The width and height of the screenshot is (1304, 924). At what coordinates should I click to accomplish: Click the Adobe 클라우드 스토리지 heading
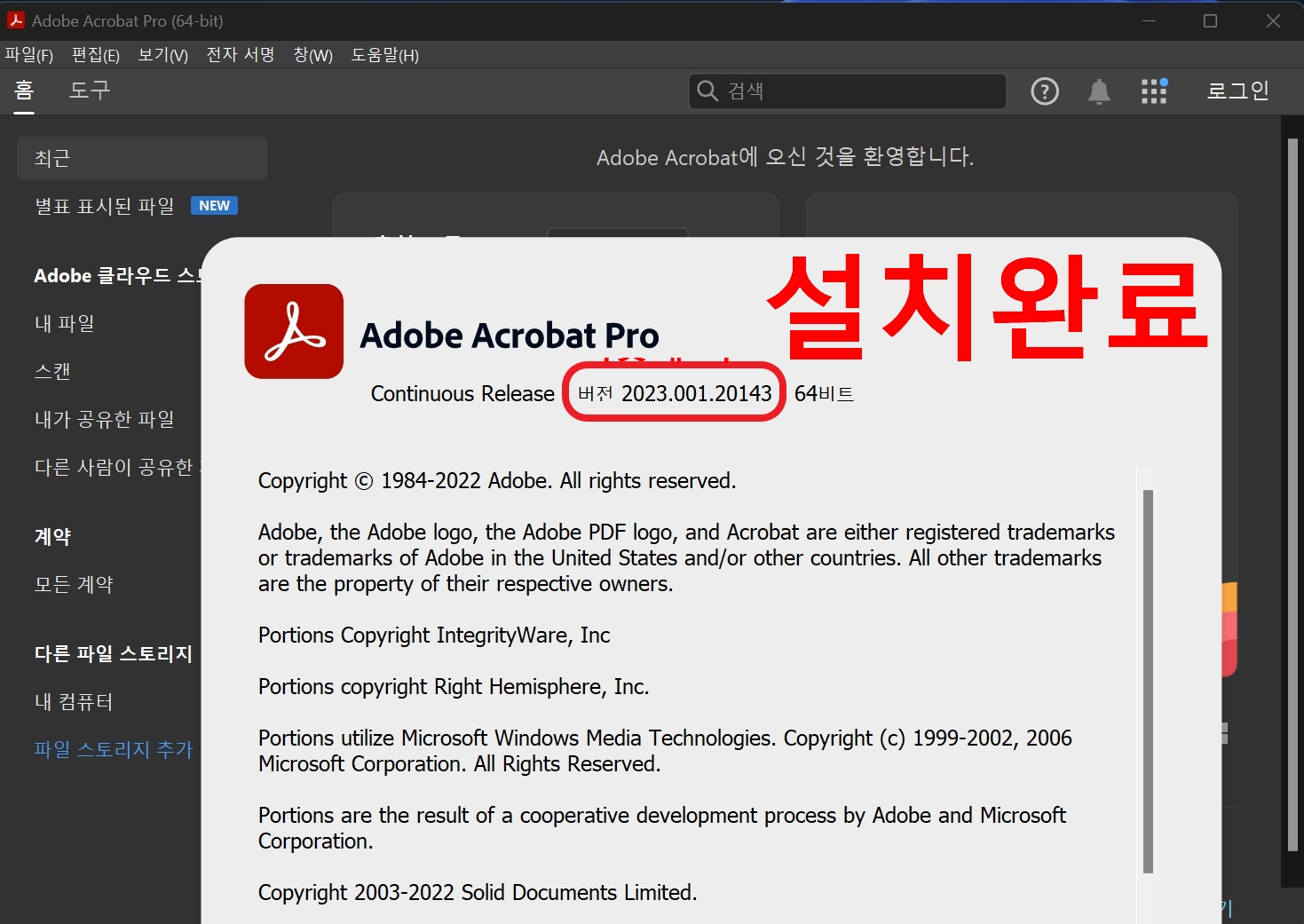(x=117, y=276)
